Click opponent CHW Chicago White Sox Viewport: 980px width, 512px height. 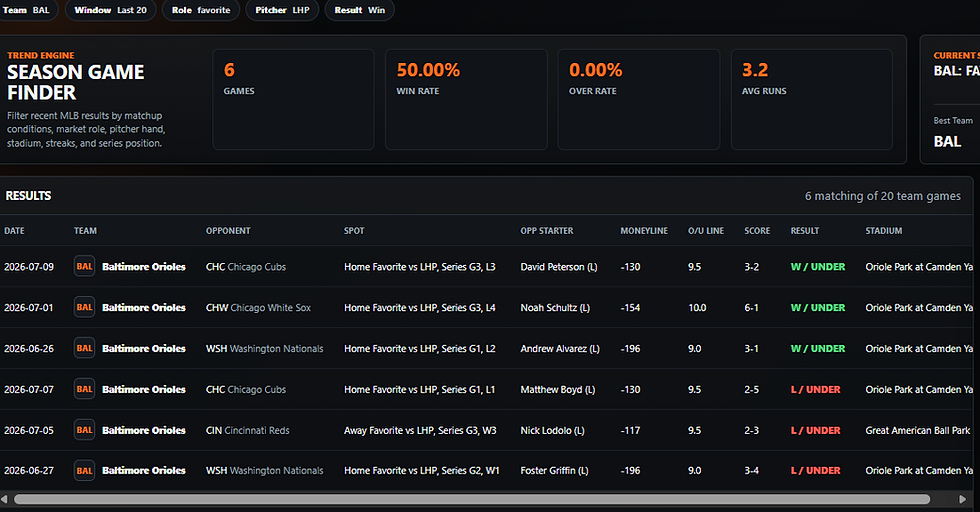258,308
